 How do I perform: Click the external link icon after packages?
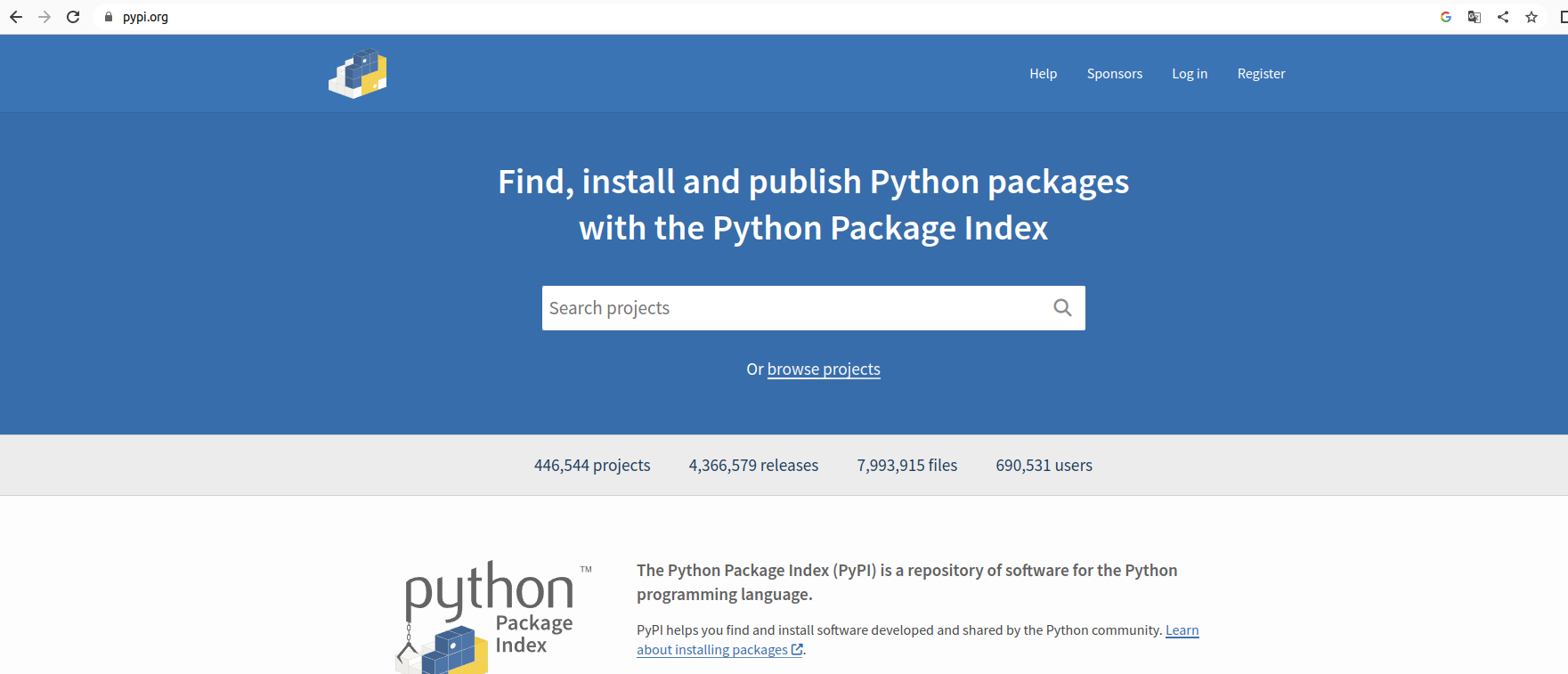click(797, 650)
